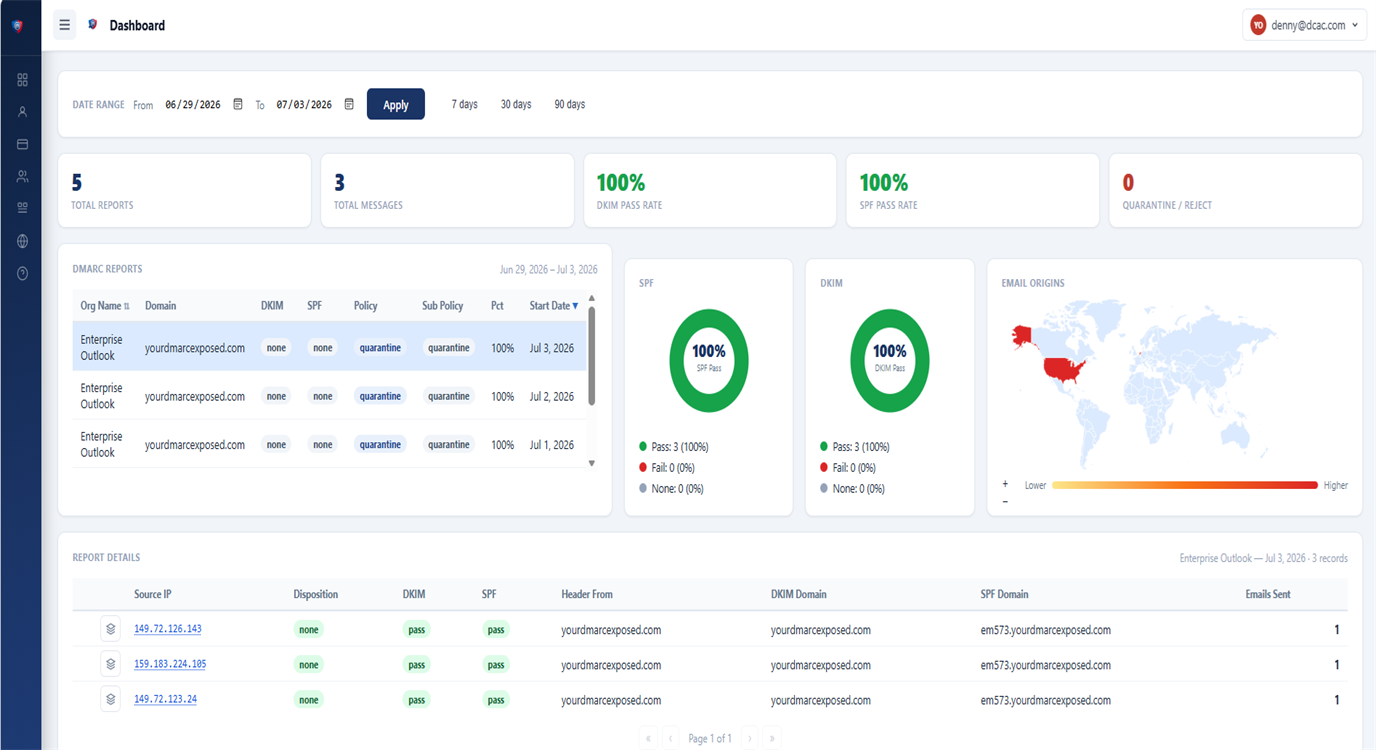Click the Emails Sent column header
This screenshot has width=1376, height=750.
tap(1268, 594)
